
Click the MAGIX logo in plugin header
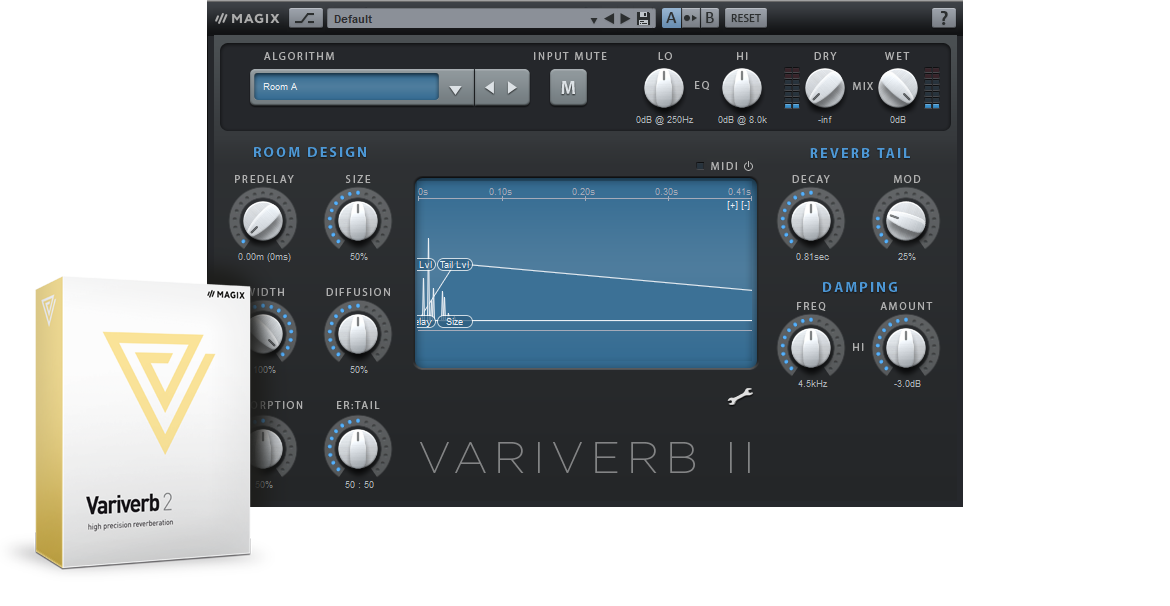click(248, 19)
